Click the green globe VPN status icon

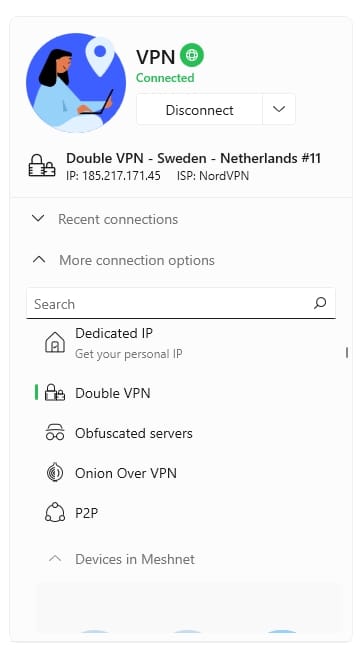click(x=192, y=55)
